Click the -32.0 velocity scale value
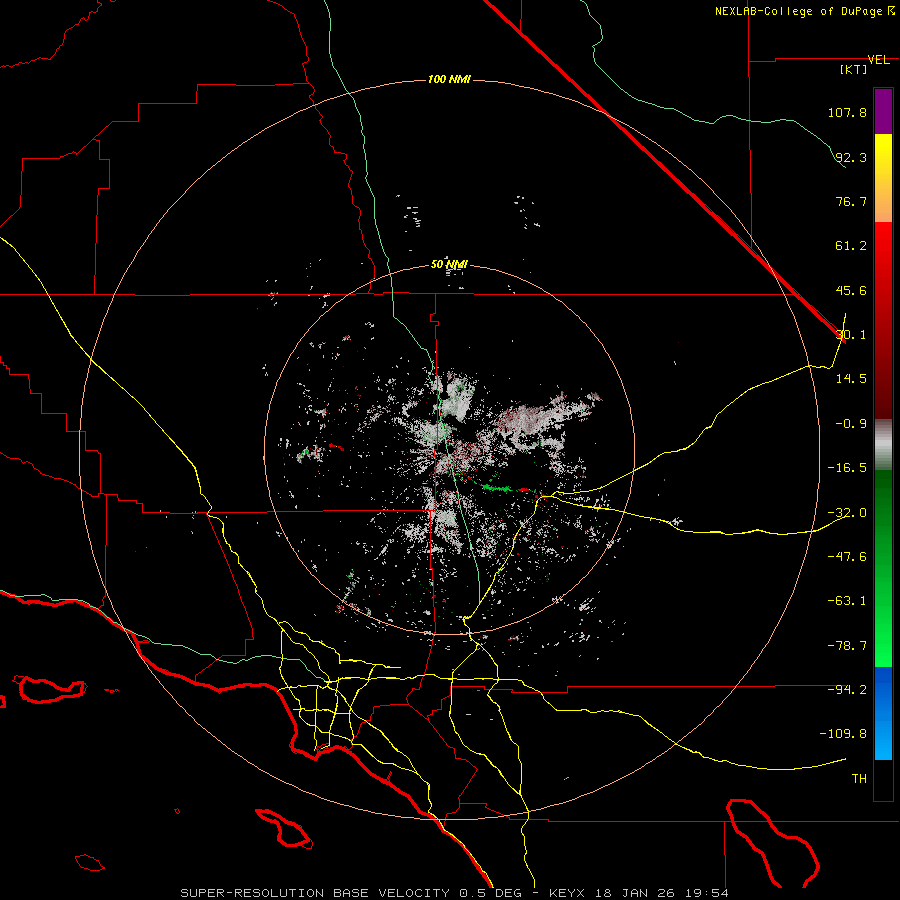 click(847, 512)
